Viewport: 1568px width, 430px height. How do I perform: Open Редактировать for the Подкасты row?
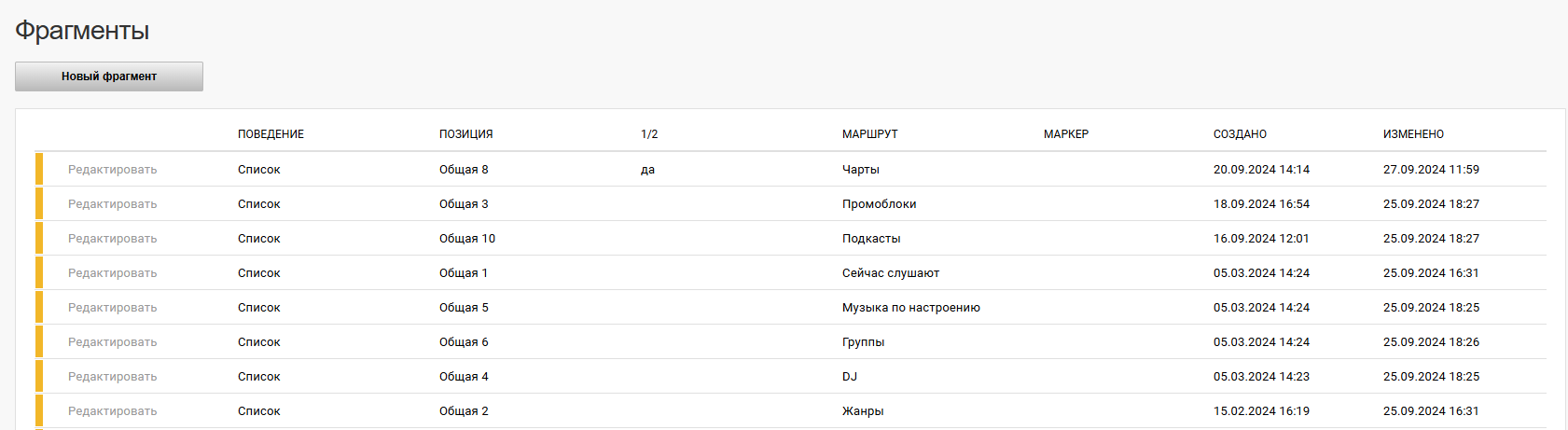pos(112,239)
